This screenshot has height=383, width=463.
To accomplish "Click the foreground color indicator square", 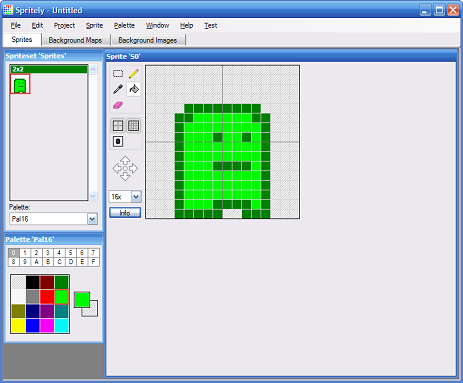I will 82,300.
